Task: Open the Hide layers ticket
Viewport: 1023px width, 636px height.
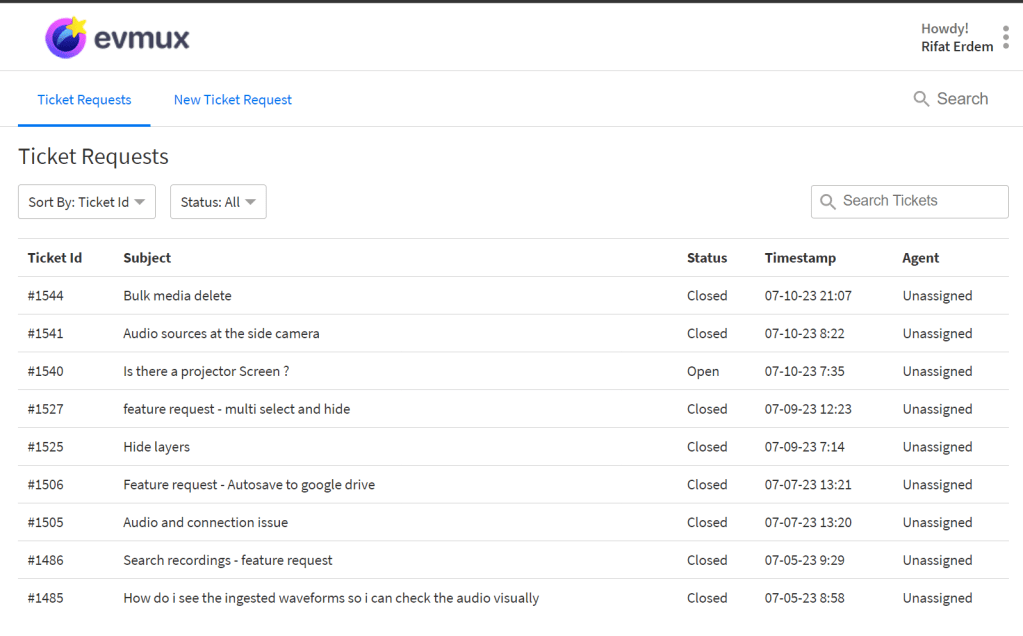Action: 157,447
